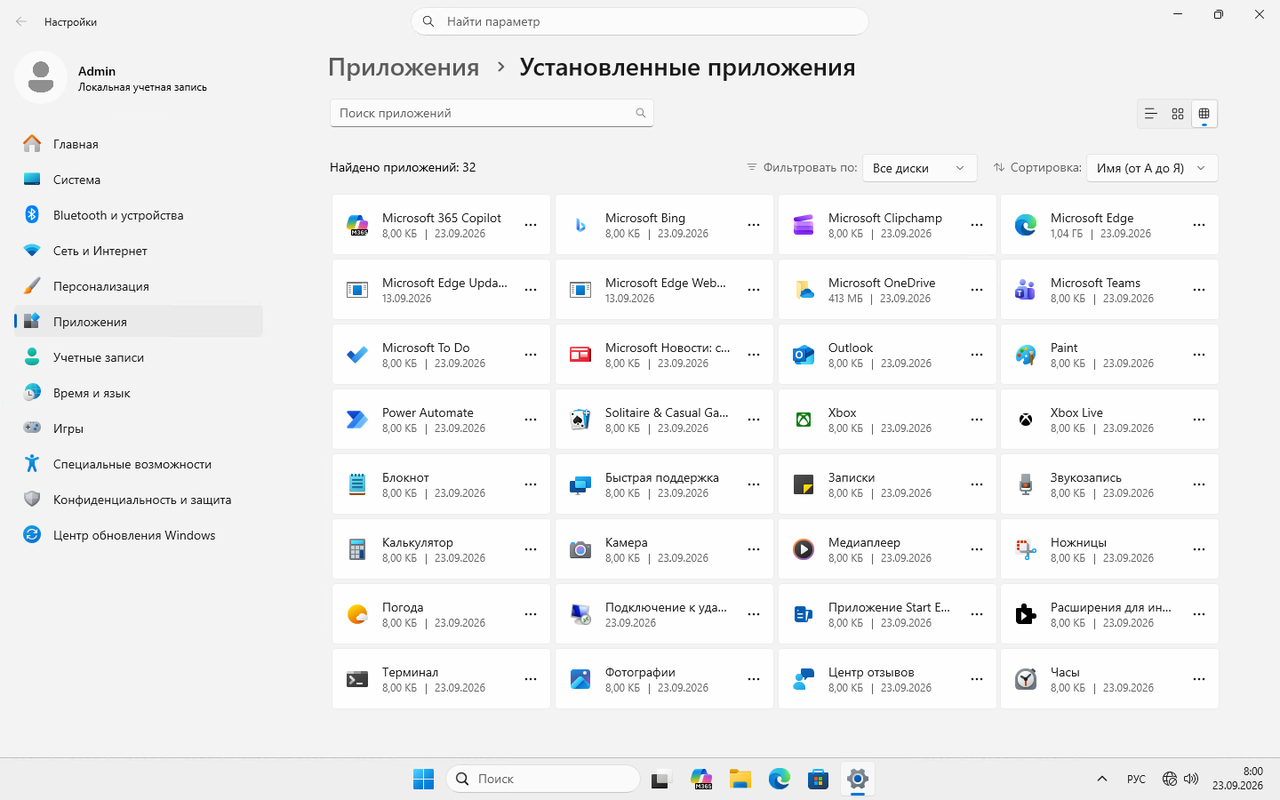Click the Microsoft OneDrive app icon
Viewport: 1280px width, 800px height.
click(803, 290)
